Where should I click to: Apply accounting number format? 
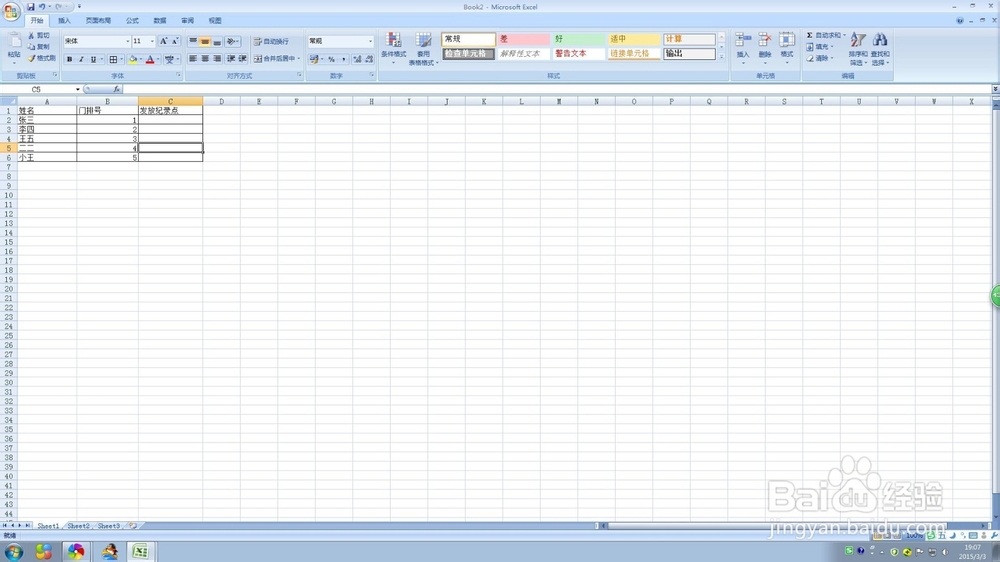pos(314,59)
